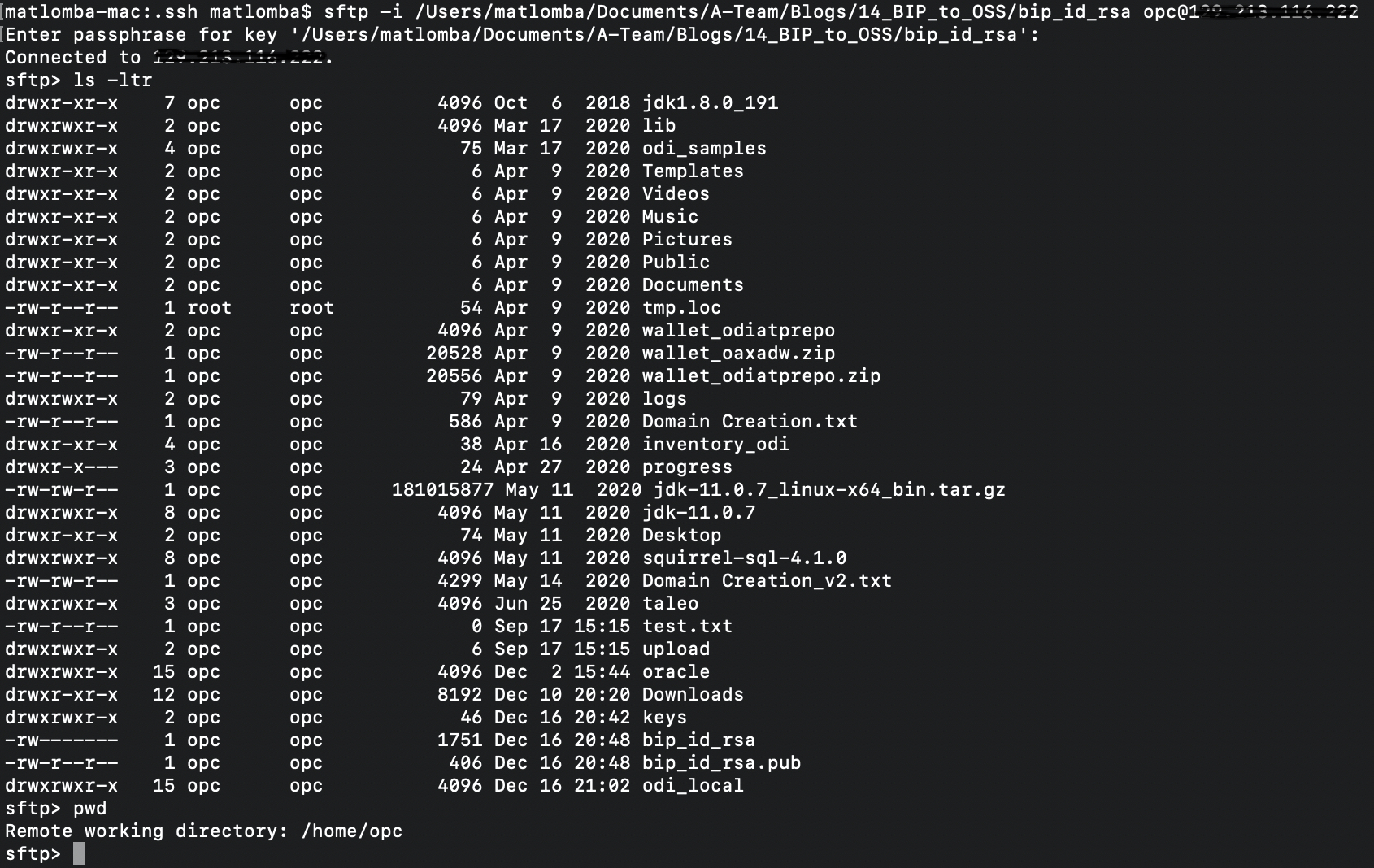Click the bip_id_rsa.pub file name

tap(721, 763)
